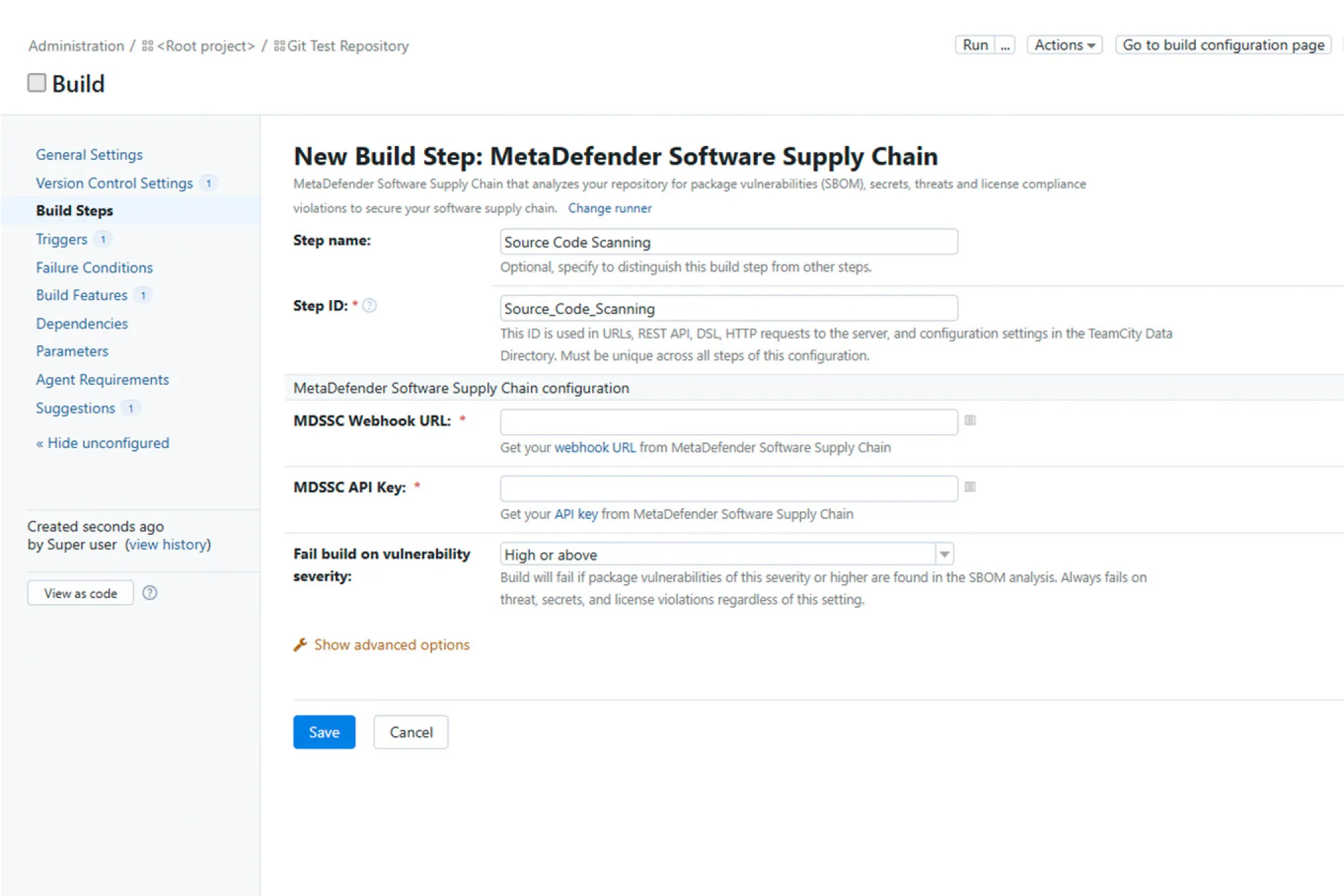
Task: Show advanced options expander
Action: click(x=391, y=645)
